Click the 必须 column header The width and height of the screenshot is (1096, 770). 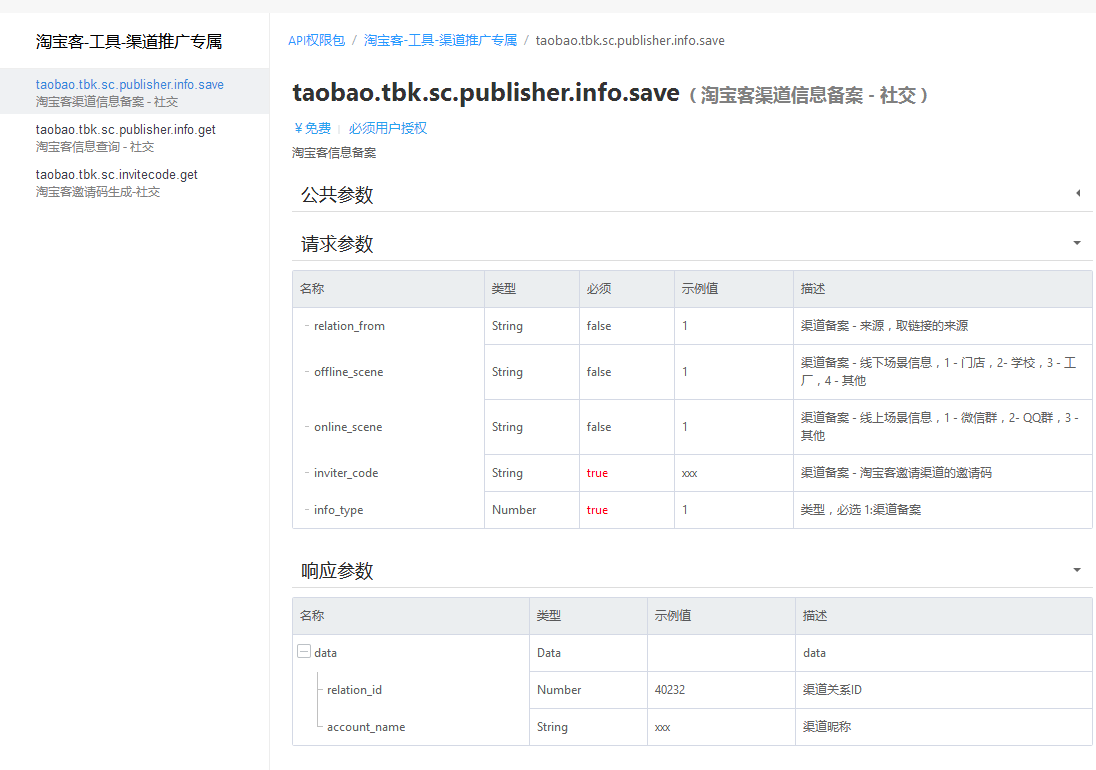point(599,289)
